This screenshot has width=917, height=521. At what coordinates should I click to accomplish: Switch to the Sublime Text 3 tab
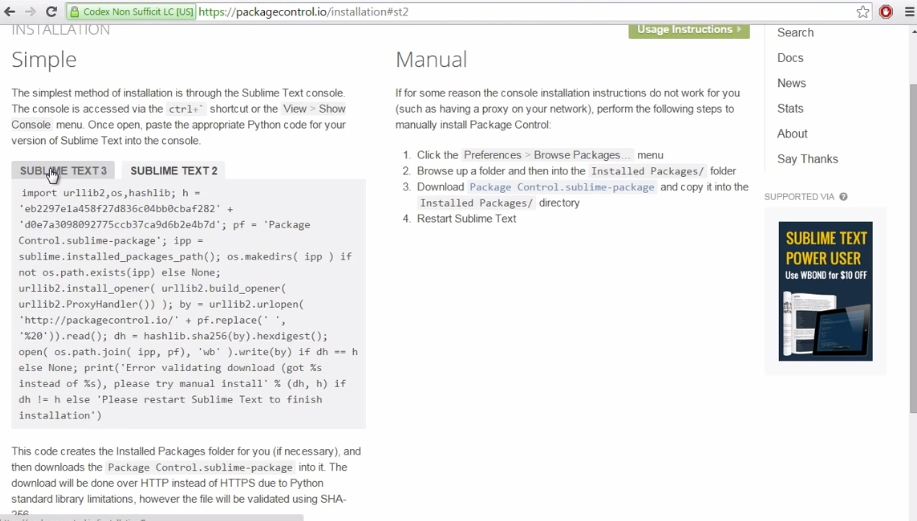point(63,171)
